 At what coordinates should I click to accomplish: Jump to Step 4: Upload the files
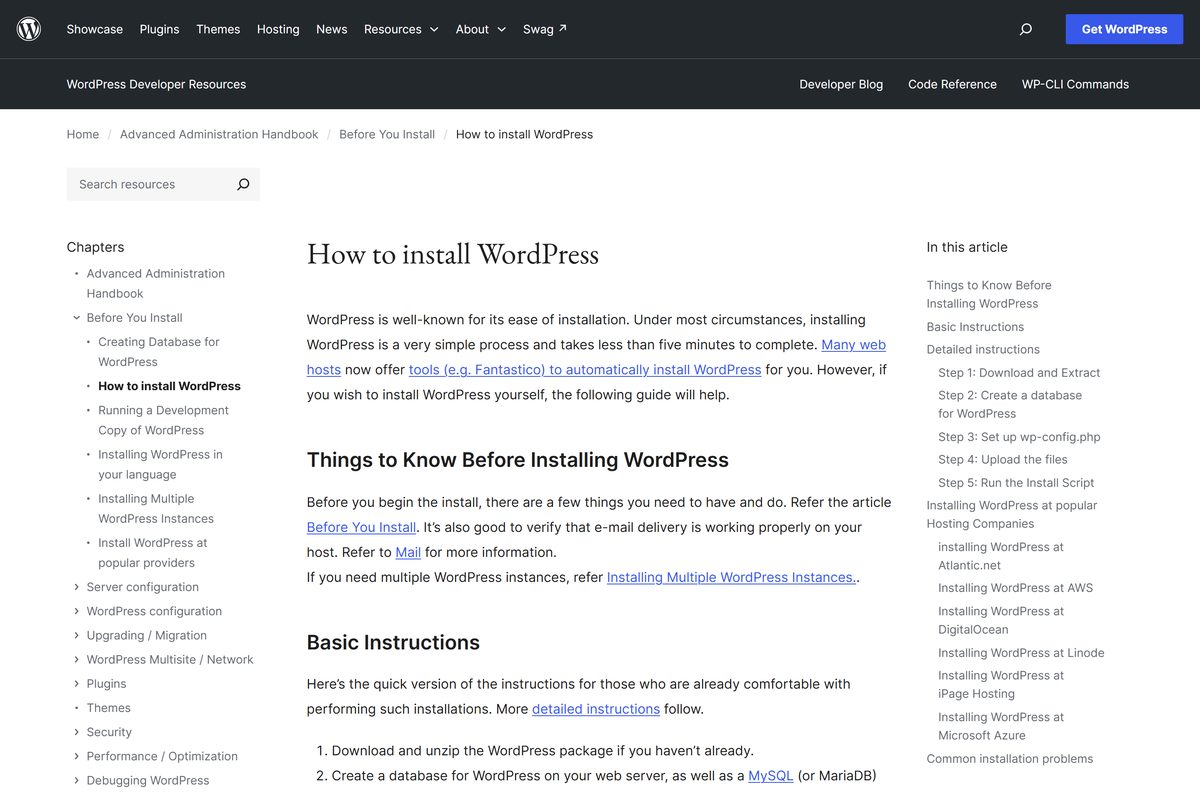[1003, 460]
